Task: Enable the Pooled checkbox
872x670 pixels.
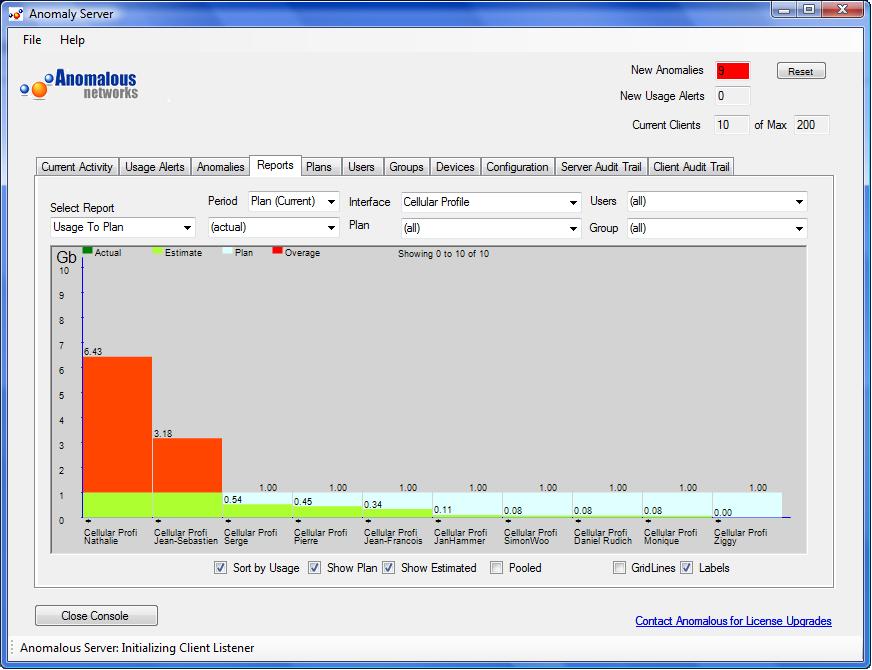Action: 497,568
